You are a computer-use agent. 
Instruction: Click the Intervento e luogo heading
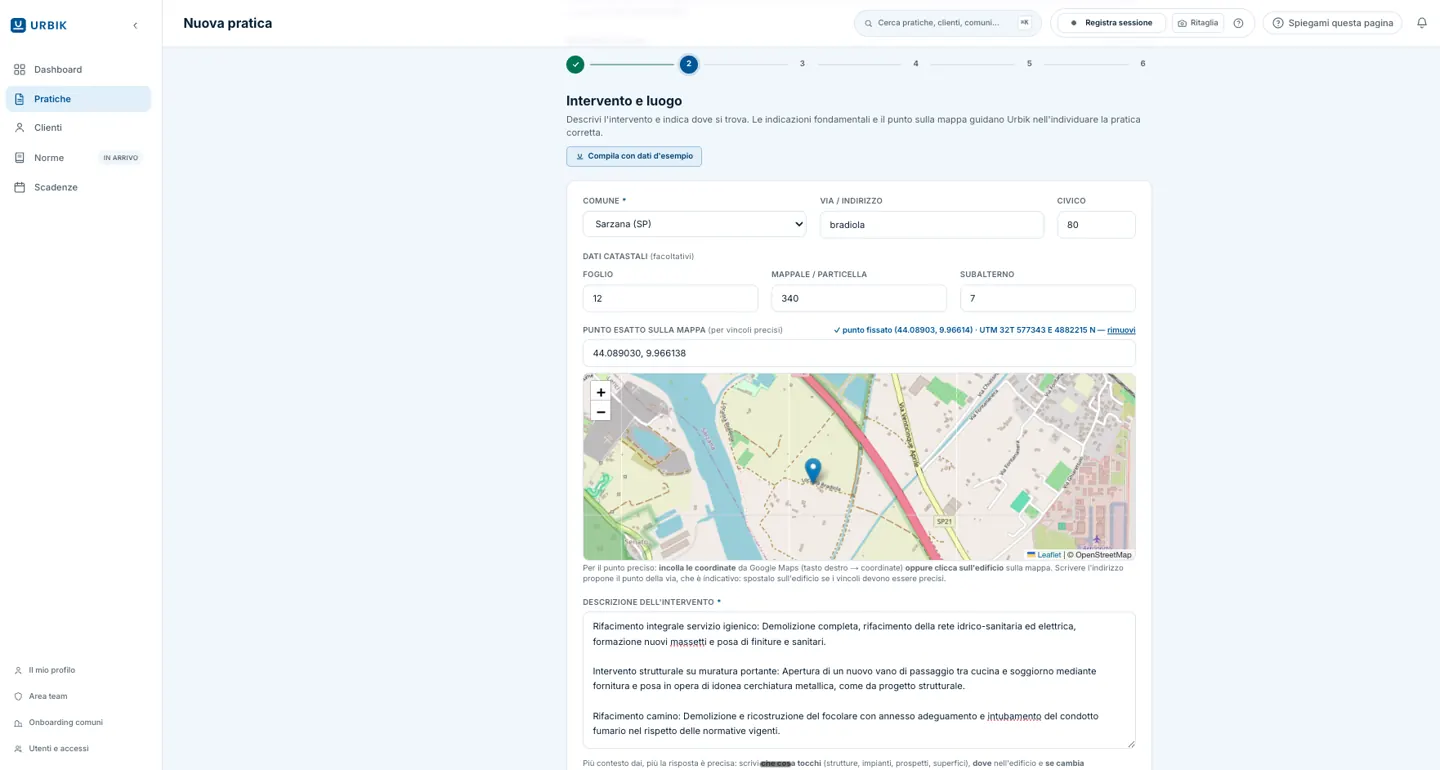(624, 101)
